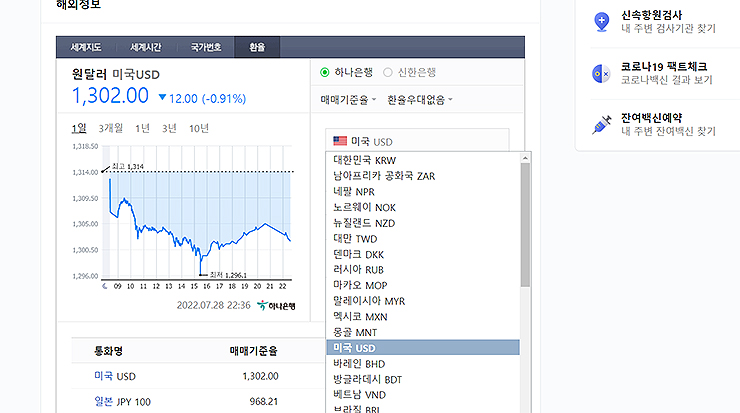Choose 네팔 NPR from the list
740x413 pixels.
423,192
